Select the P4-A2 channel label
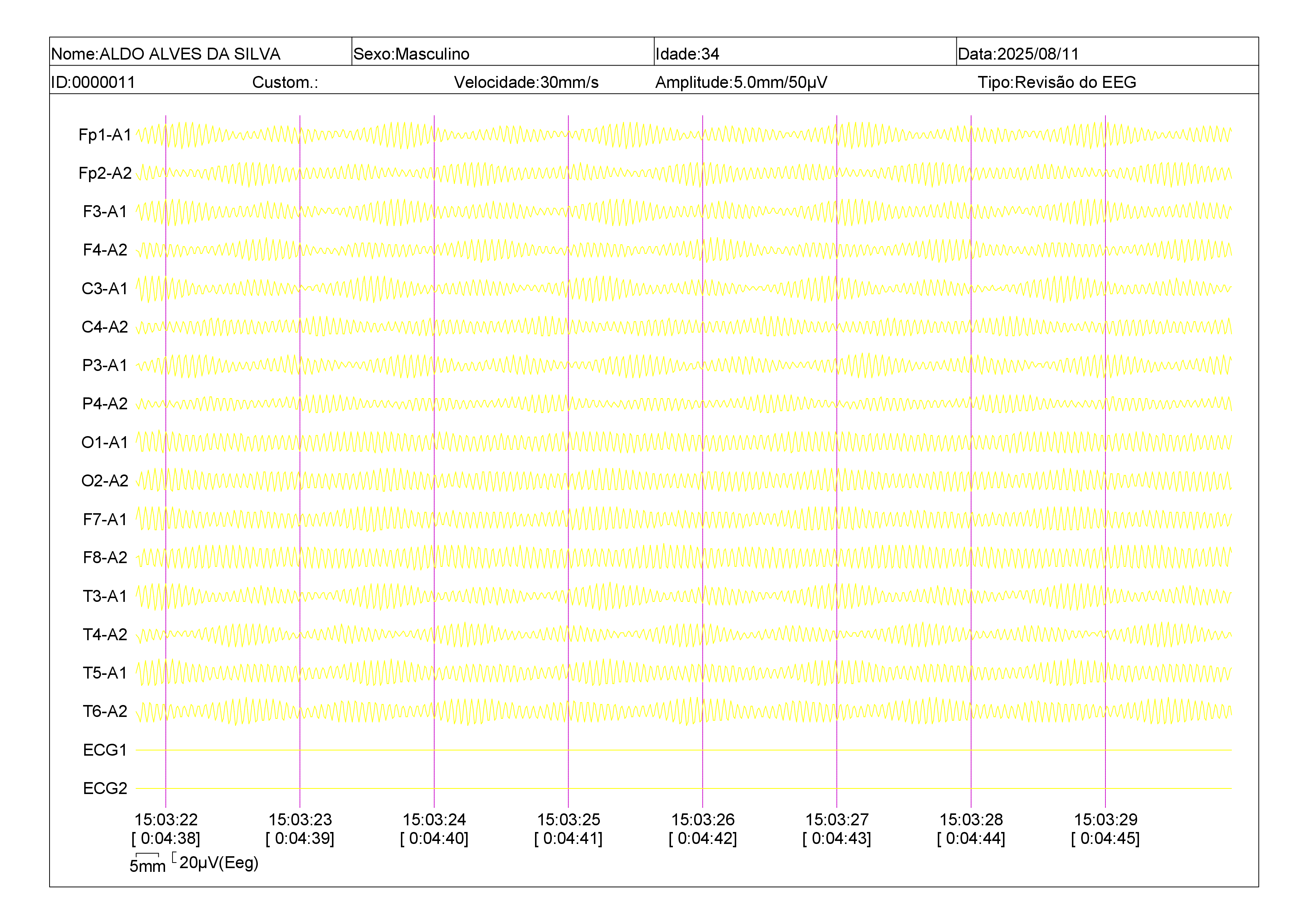 point(105,403)
